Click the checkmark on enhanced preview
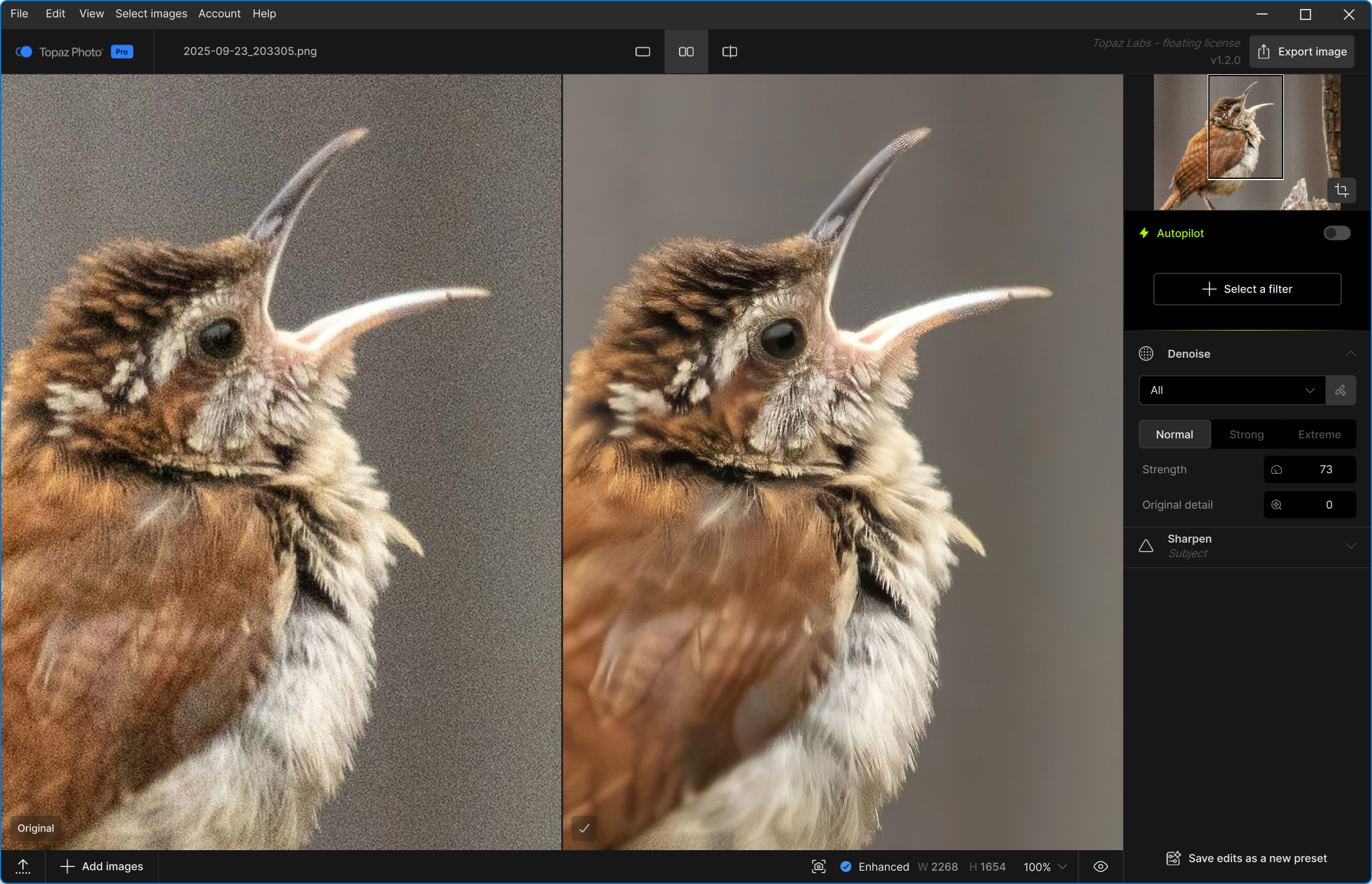 (x=584, y=828)
